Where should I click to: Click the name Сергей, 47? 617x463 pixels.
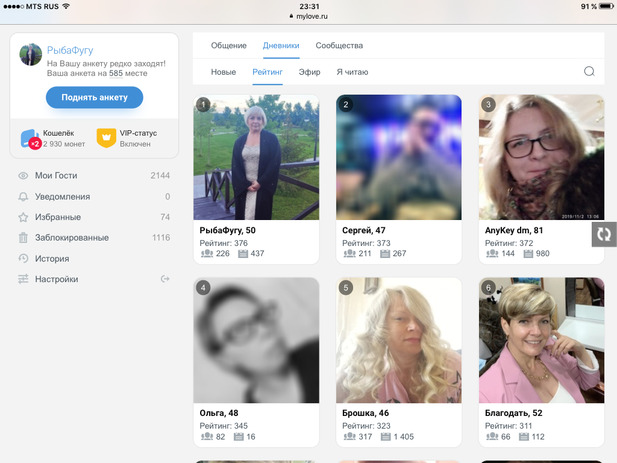click(364, 231)
